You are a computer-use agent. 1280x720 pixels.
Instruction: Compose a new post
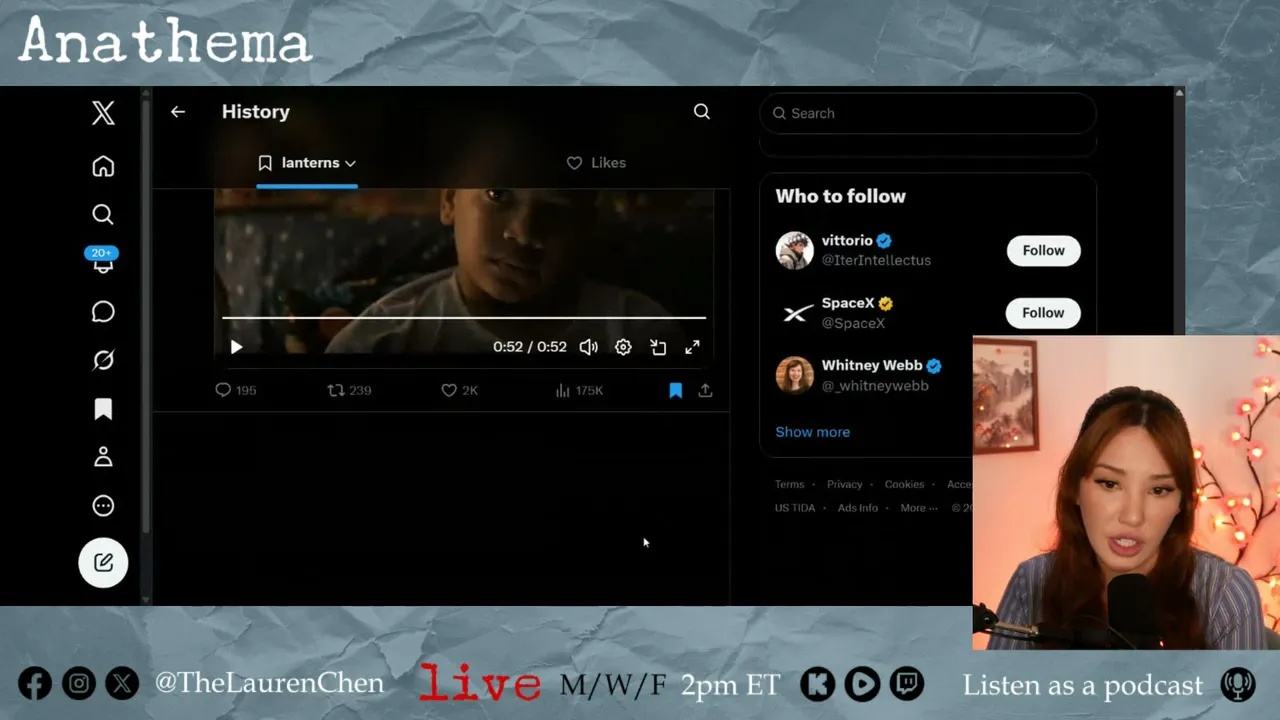point(103,562)
